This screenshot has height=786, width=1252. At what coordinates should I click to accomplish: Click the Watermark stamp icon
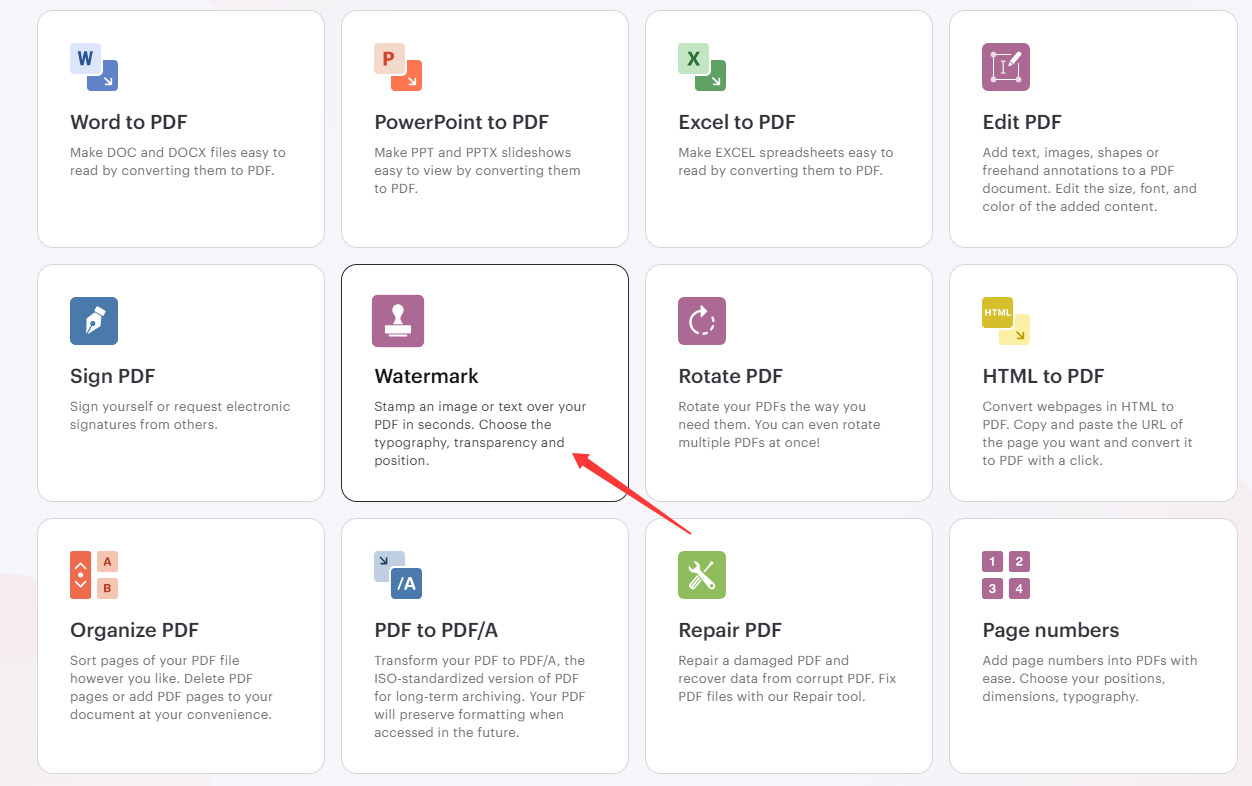point(398,321)
